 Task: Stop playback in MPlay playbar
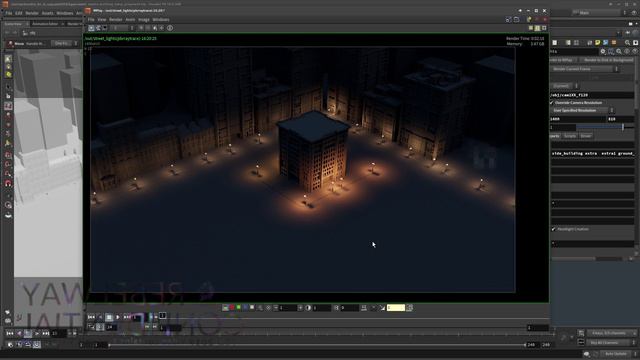109,317
